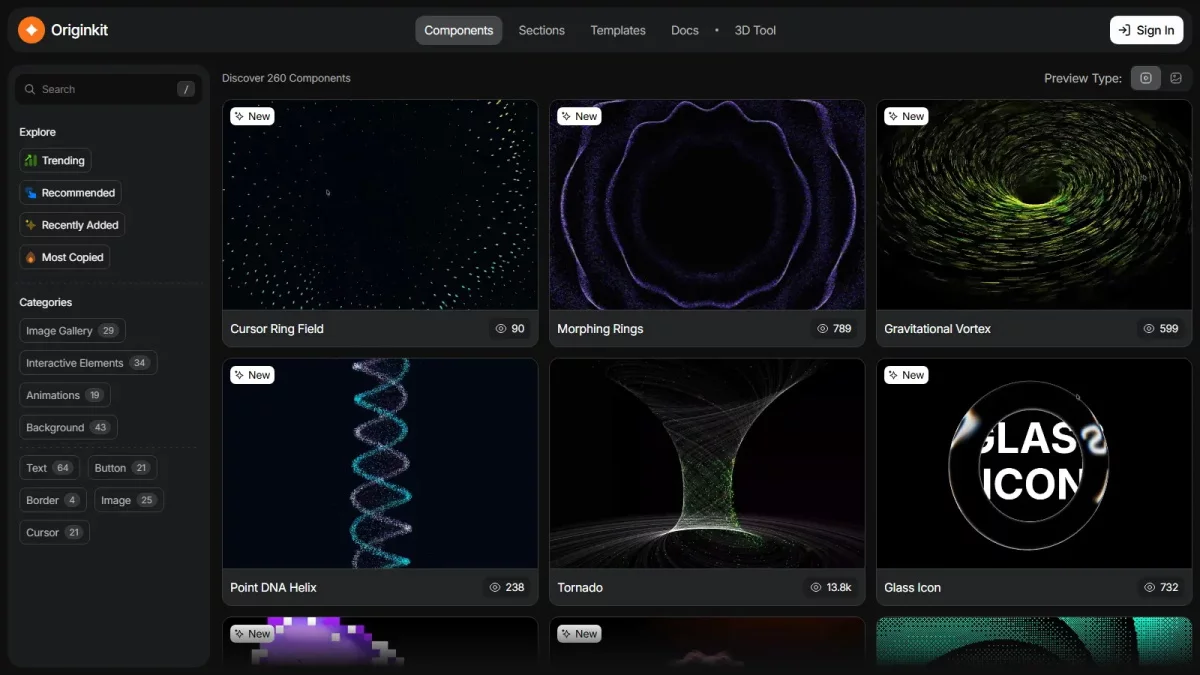Filter by Border tag

[x=53, y=500]
